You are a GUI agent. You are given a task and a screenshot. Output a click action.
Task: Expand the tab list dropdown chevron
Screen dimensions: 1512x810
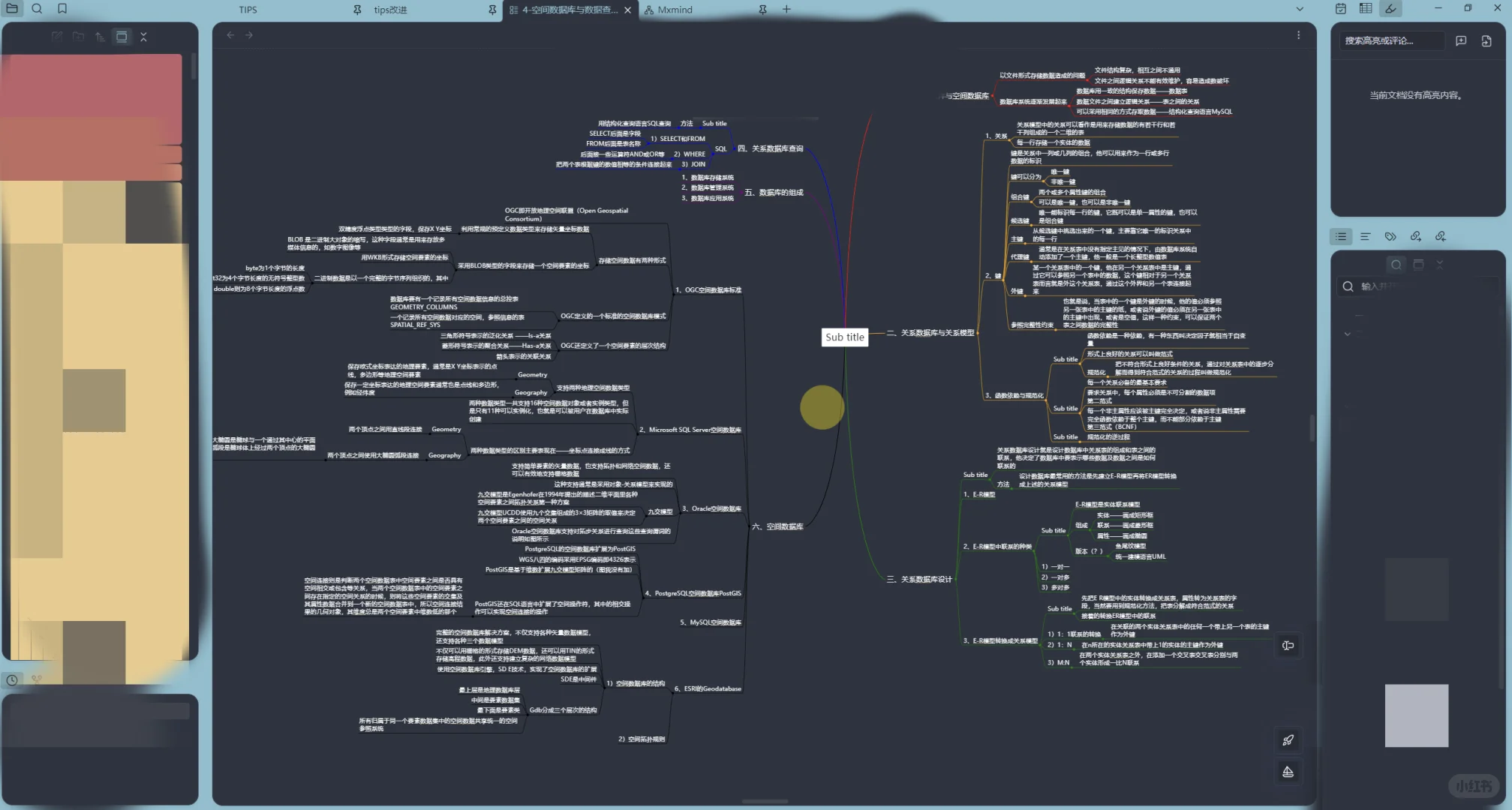coord(1300,9)
